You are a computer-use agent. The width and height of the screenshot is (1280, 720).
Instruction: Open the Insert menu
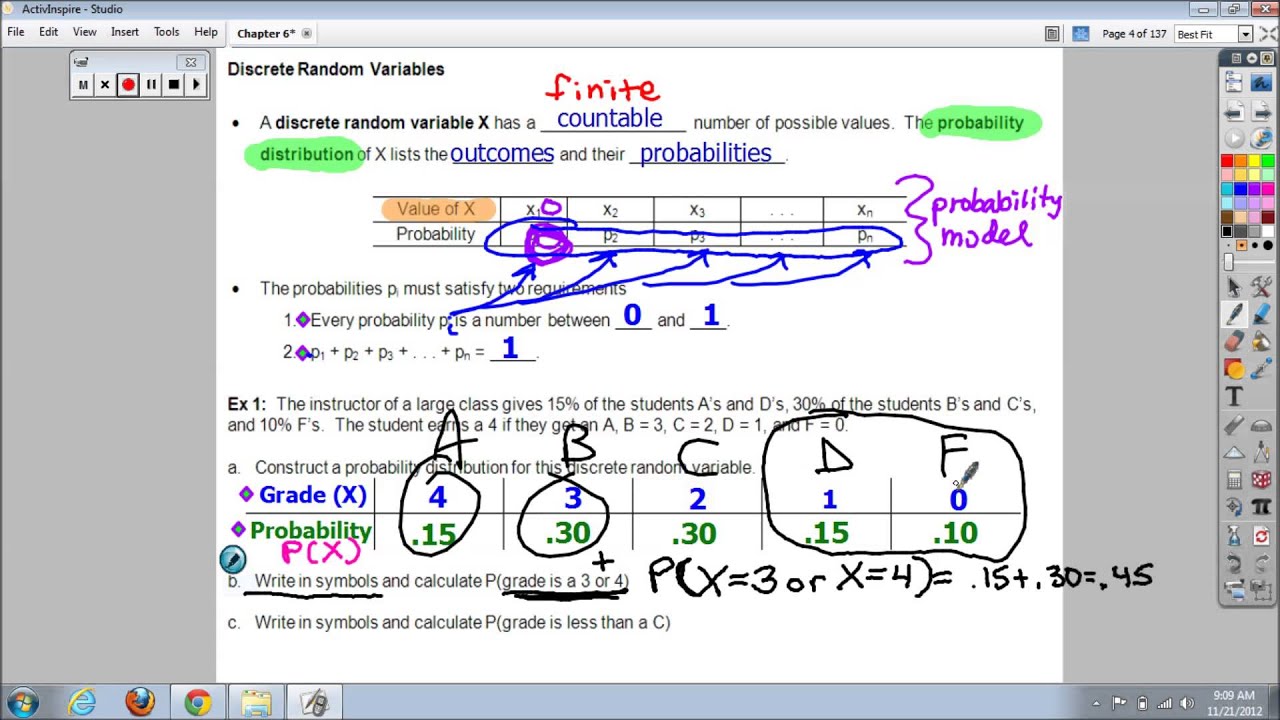(125, 32)
